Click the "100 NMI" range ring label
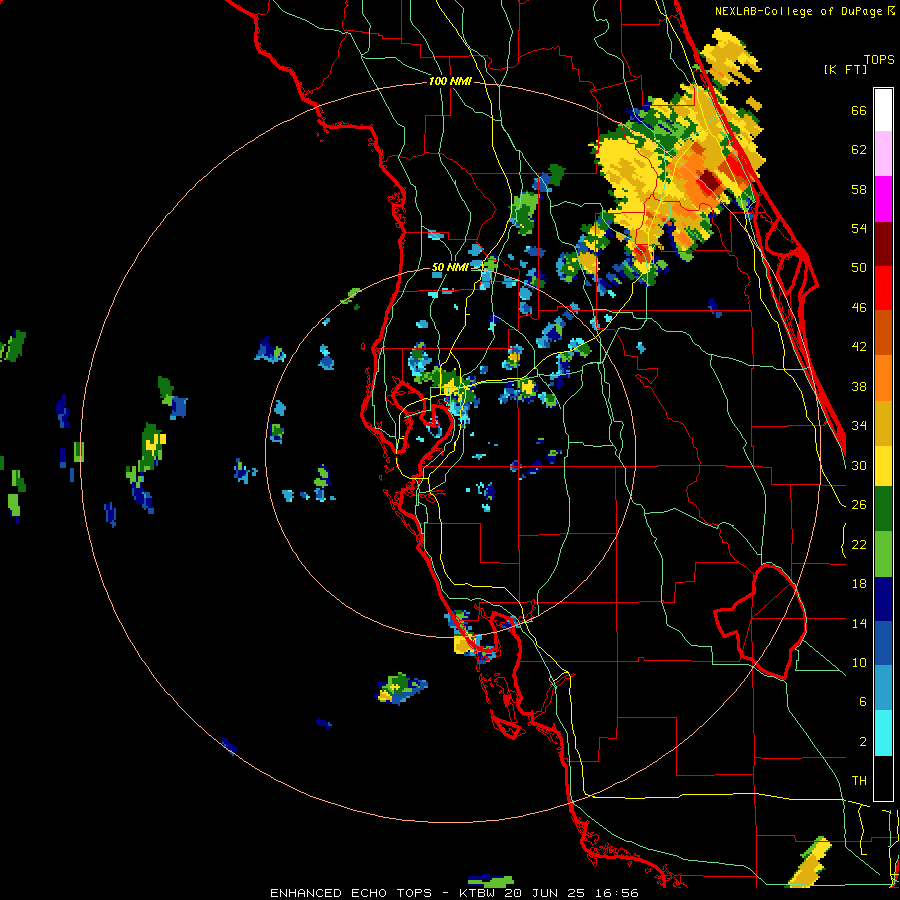The height and width of the screenshot is (900, 900). tap(450, 81)
